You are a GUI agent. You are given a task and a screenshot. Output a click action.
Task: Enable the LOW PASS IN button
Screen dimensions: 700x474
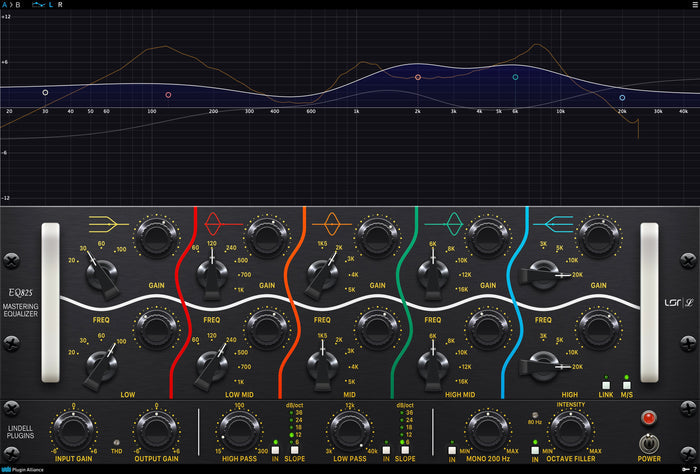(386, 450)
